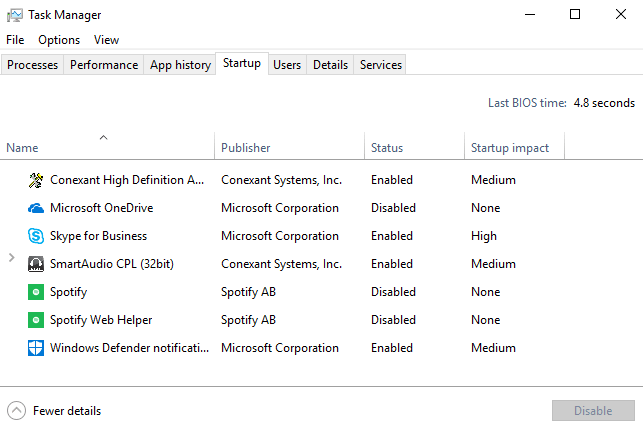Image resolution: width=643 pixels, height=427 pixels.
Task: Open the View menu
Action: click(106, 40)
